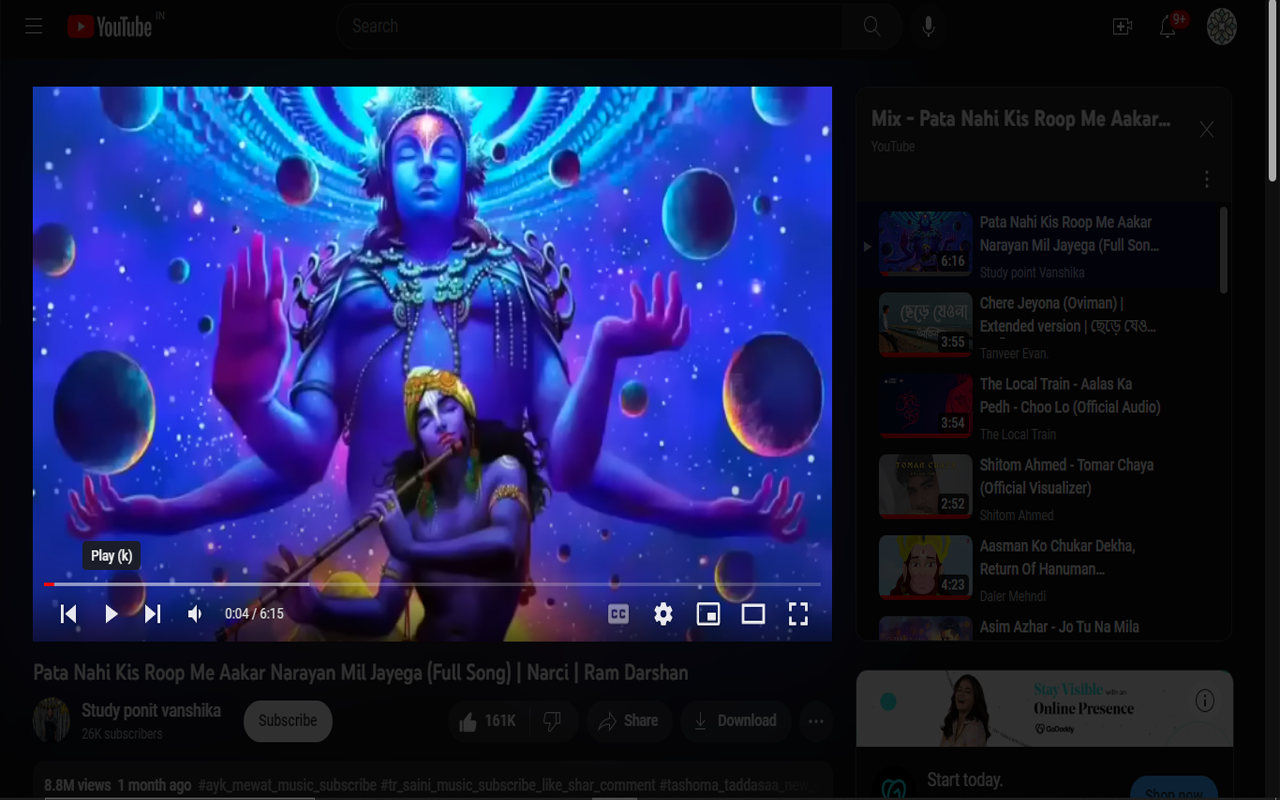Image resolution: width=1280 pixels, height=800 pixels.
Task: Play the video with Play button
Action: pyautogui.click(x=111, y=614)
